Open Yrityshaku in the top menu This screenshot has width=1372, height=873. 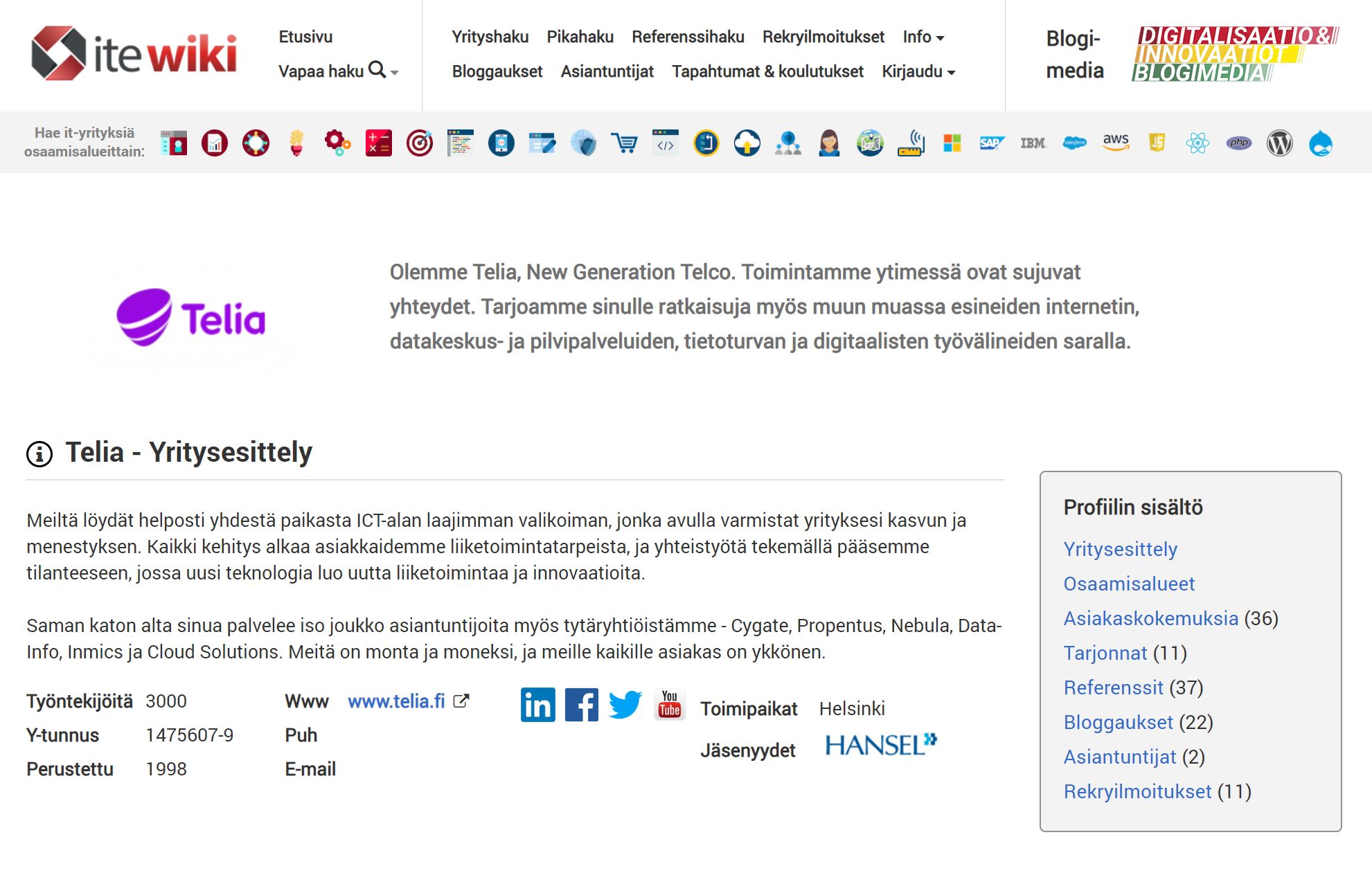tap(490, 37)
